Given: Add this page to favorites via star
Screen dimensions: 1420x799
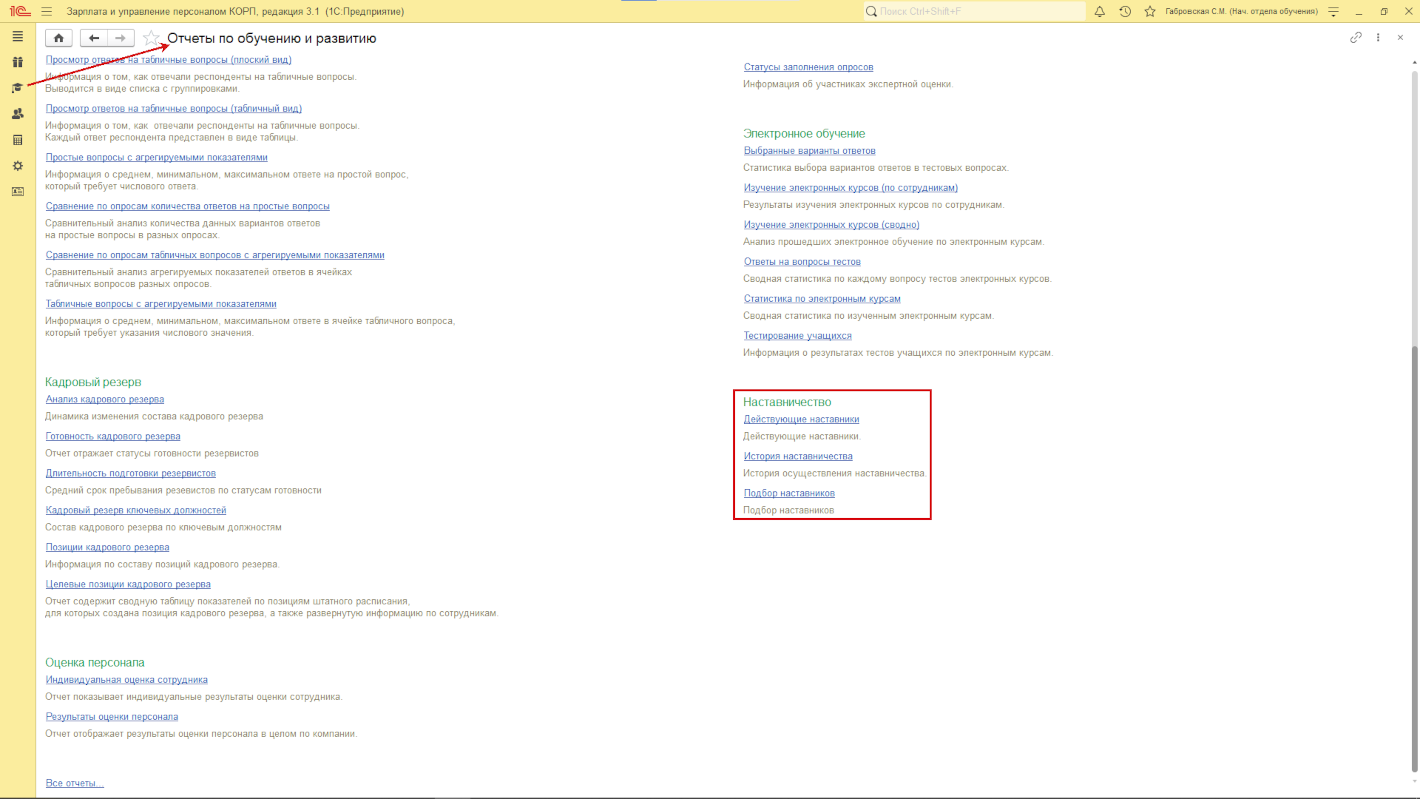Looking at the screenshot, I should [151, 38].
